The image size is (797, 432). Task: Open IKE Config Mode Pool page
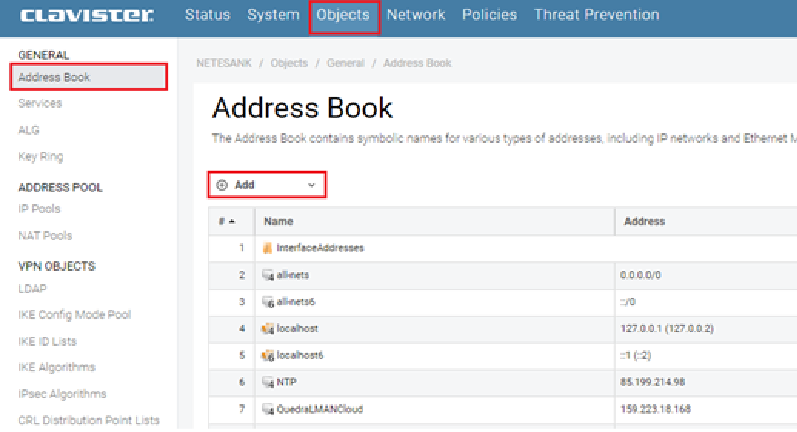75,315
